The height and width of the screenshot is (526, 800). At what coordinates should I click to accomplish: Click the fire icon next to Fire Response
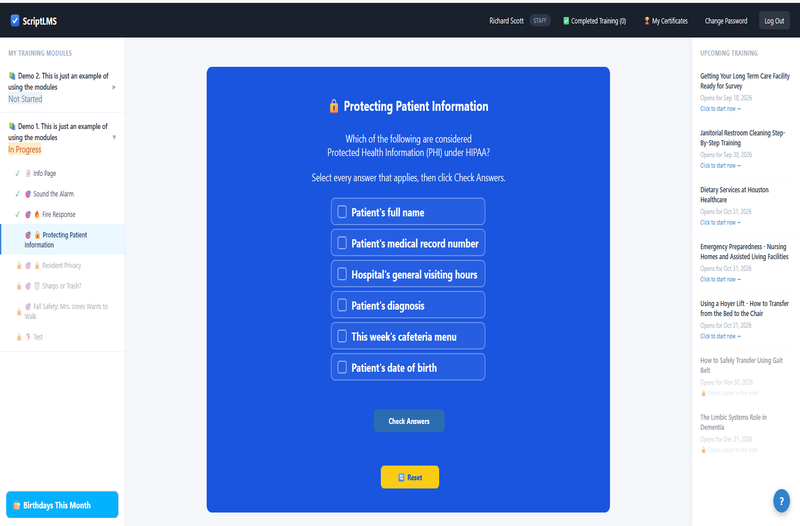pyautogui.click(x=37, y=214)
